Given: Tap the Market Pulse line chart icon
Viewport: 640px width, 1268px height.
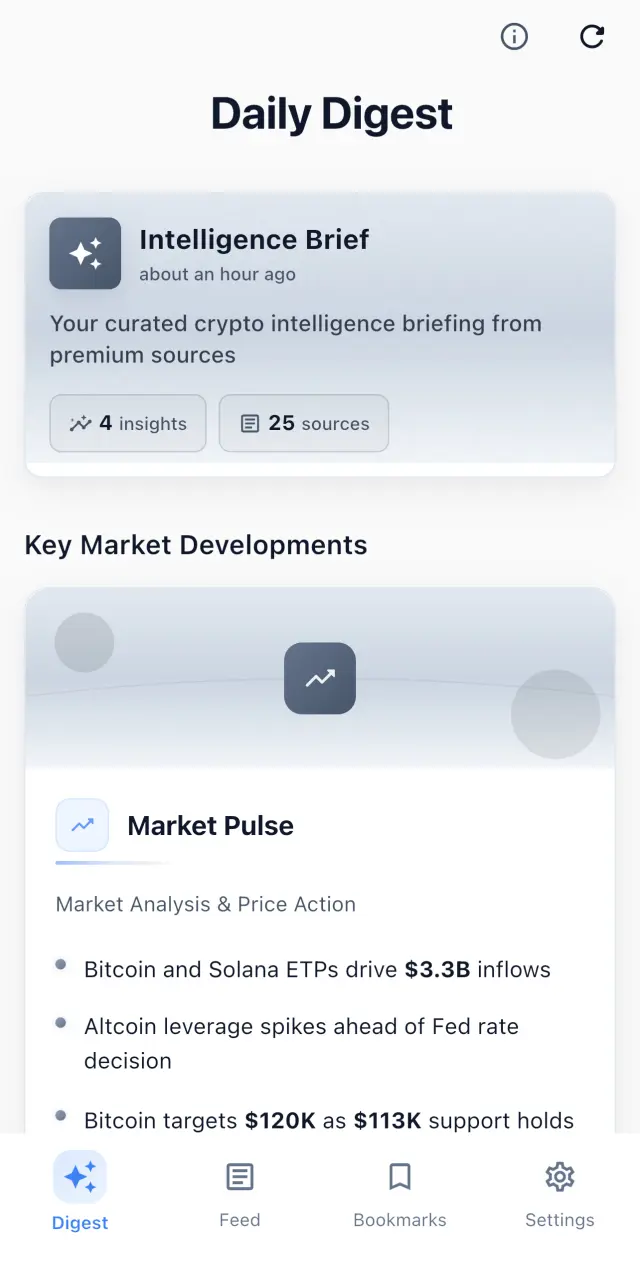Looking at the screenshot, I should pos(81,825).
